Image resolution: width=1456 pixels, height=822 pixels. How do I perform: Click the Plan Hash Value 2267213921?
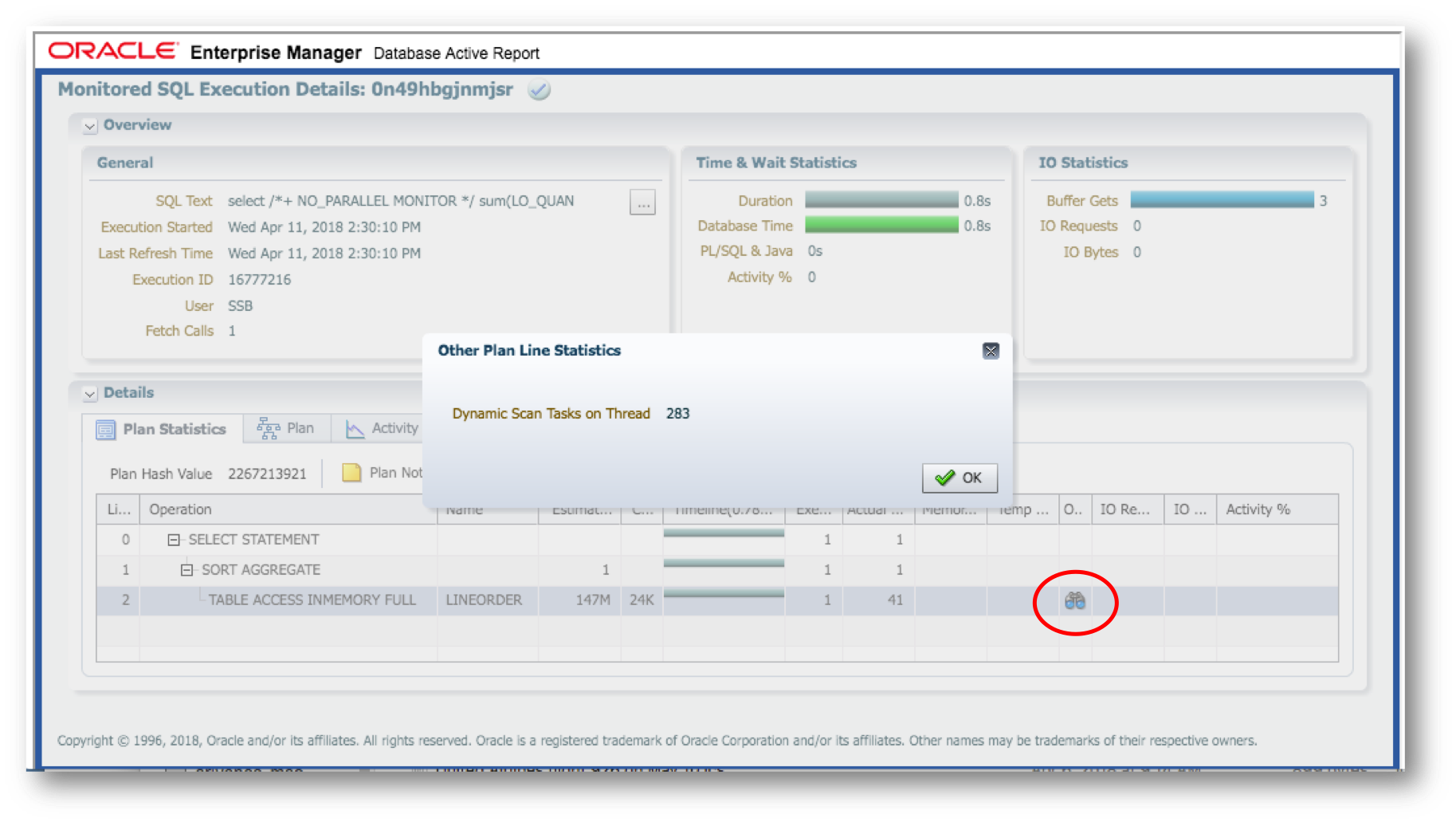(267, 474)
